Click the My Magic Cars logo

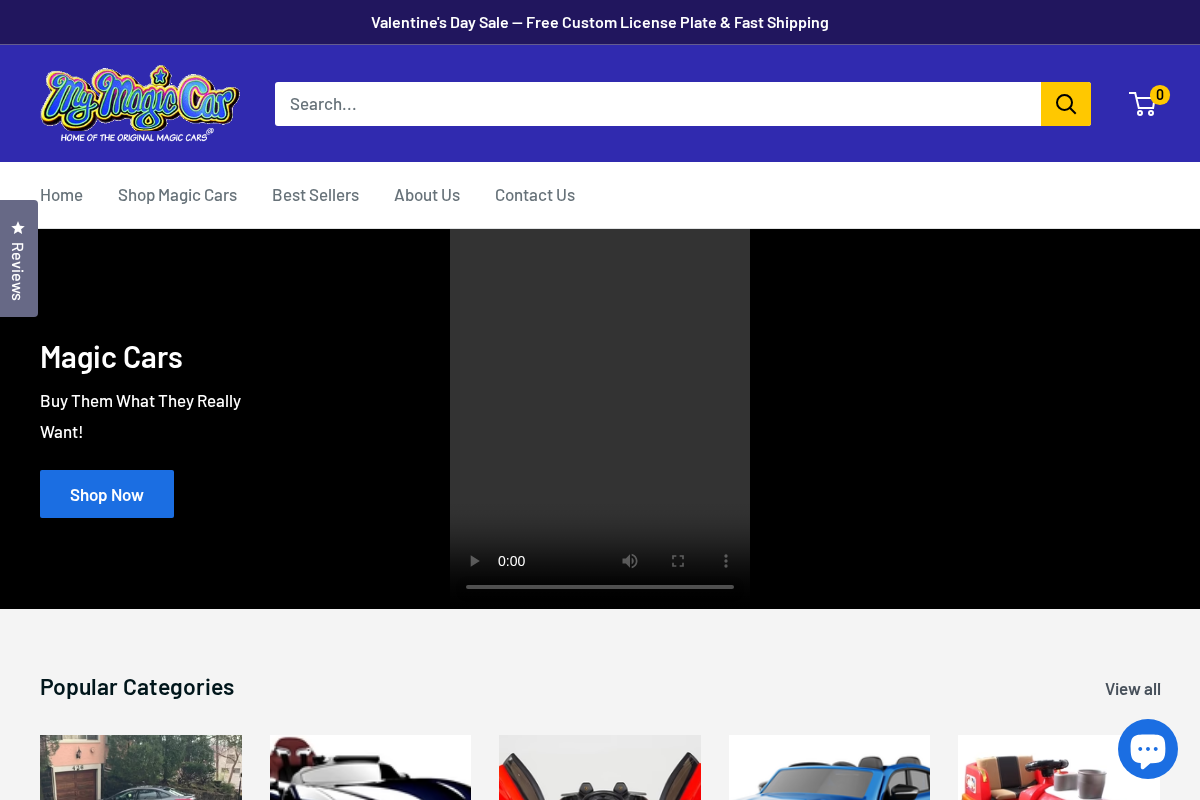point(139,101)
